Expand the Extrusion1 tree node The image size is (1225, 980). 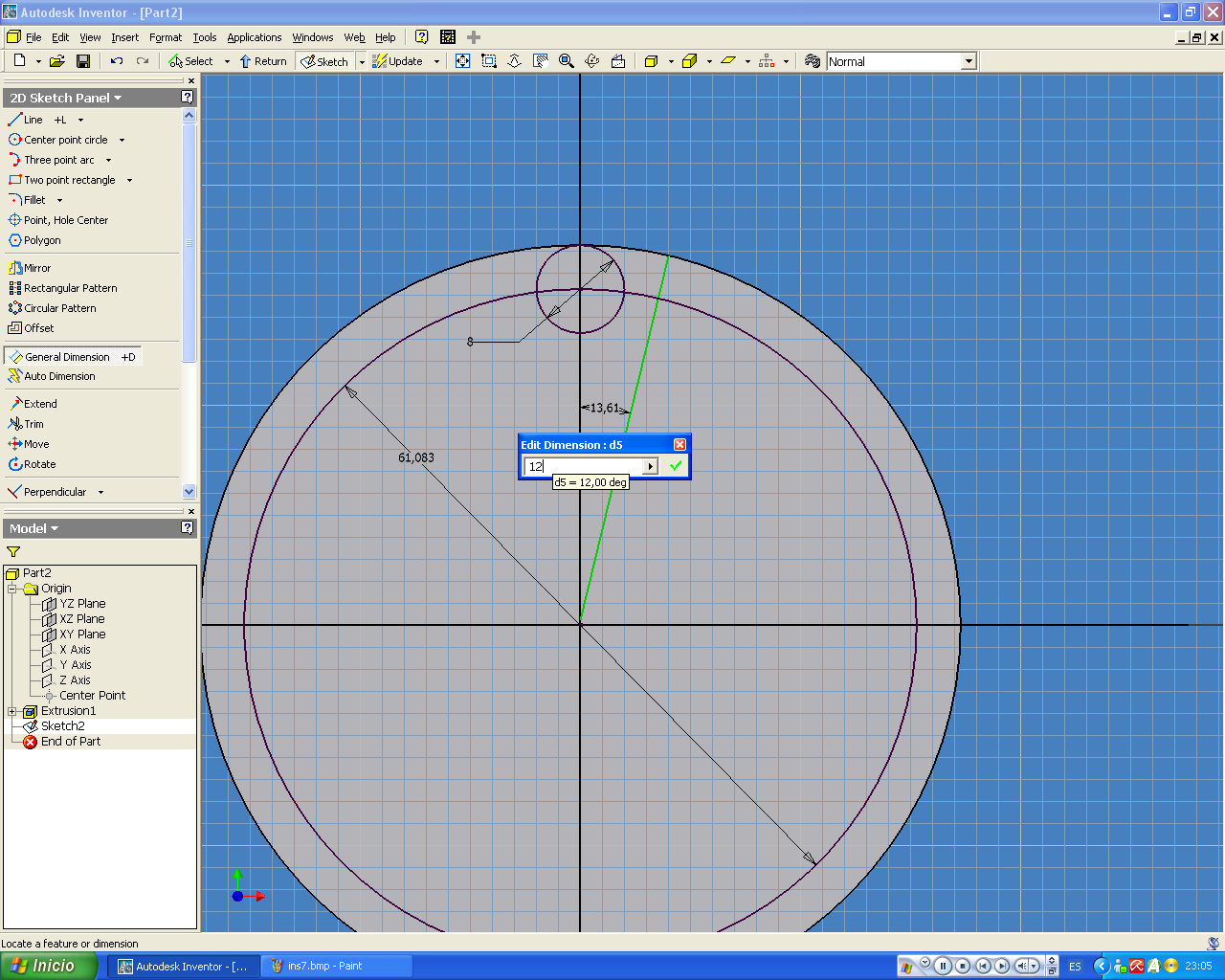coord(12,710)
